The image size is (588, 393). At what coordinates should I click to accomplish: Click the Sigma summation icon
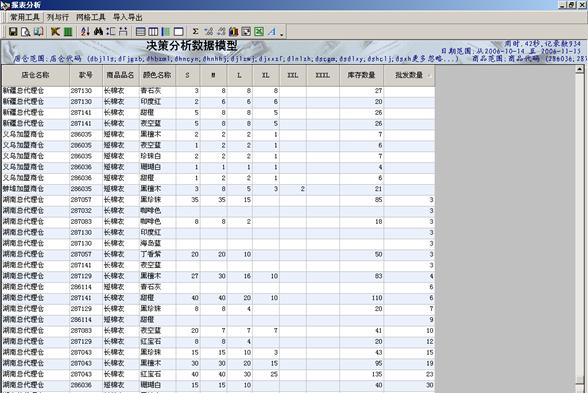(x=195, y=32)
